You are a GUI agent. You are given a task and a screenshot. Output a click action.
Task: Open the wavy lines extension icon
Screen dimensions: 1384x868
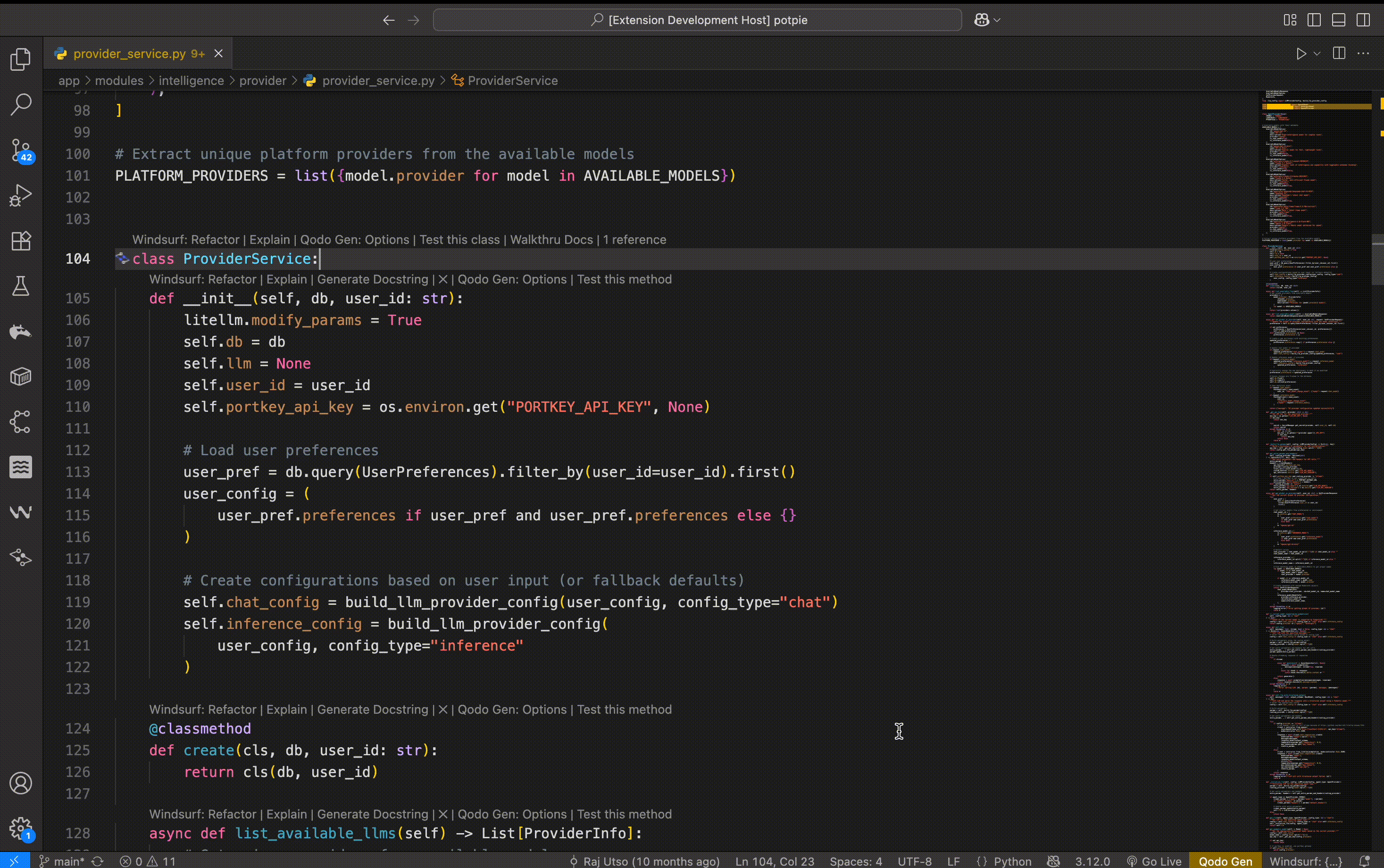point(21,467)
